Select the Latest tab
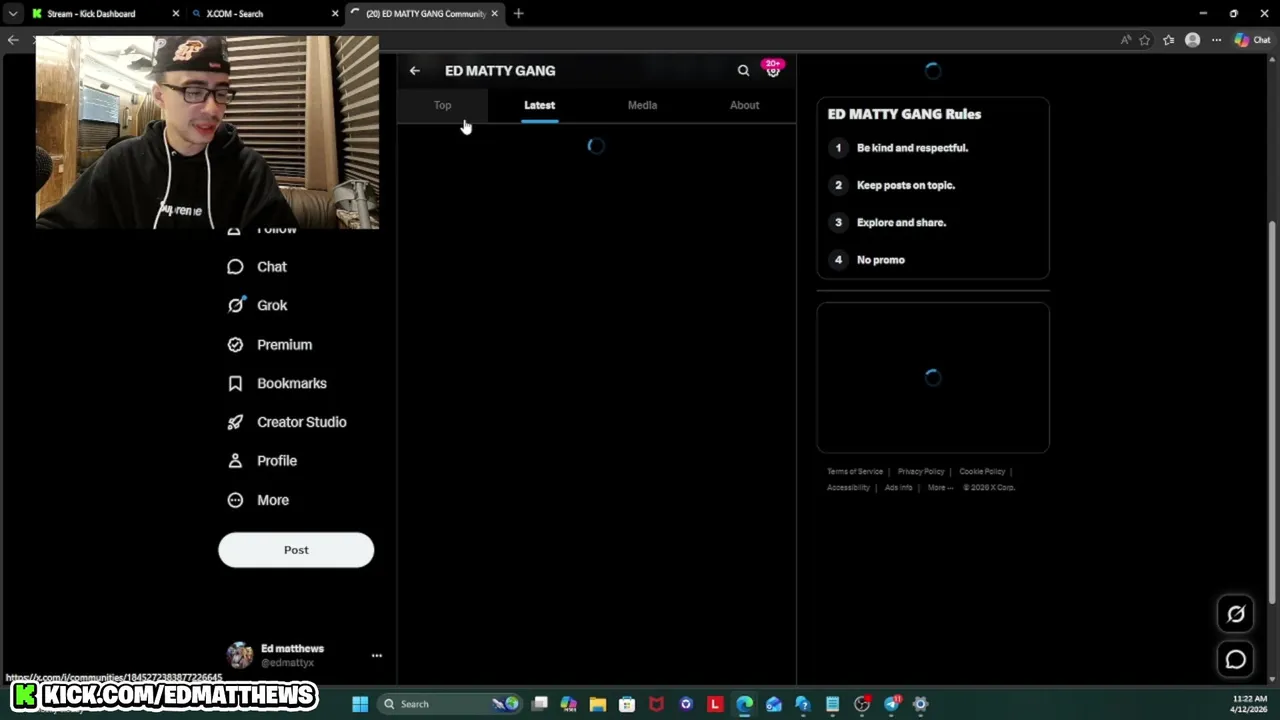This screenshot has width=1280, height=720. coord(539,105)
